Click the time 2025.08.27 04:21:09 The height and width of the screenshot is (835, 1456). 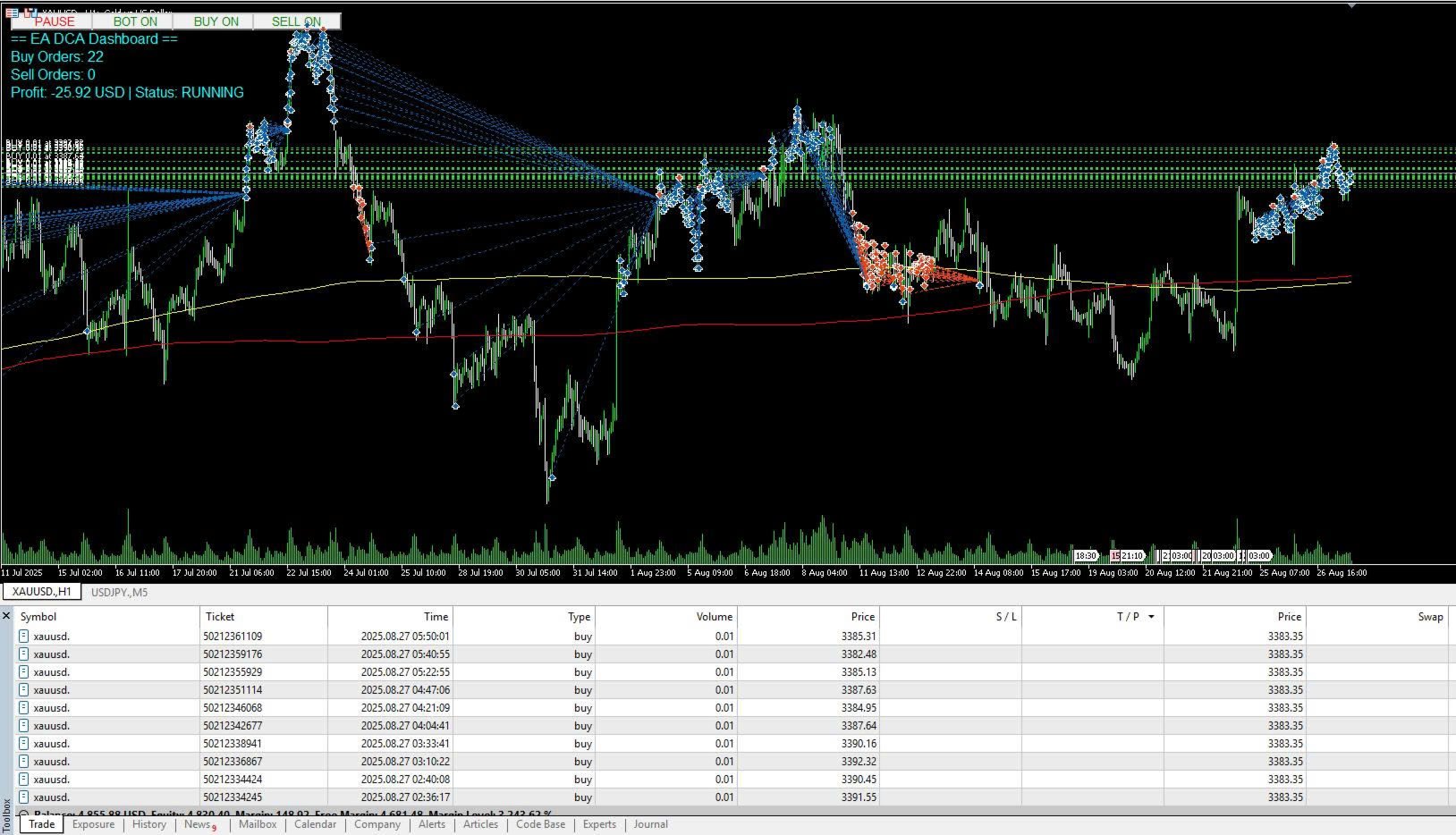[405, 708]
